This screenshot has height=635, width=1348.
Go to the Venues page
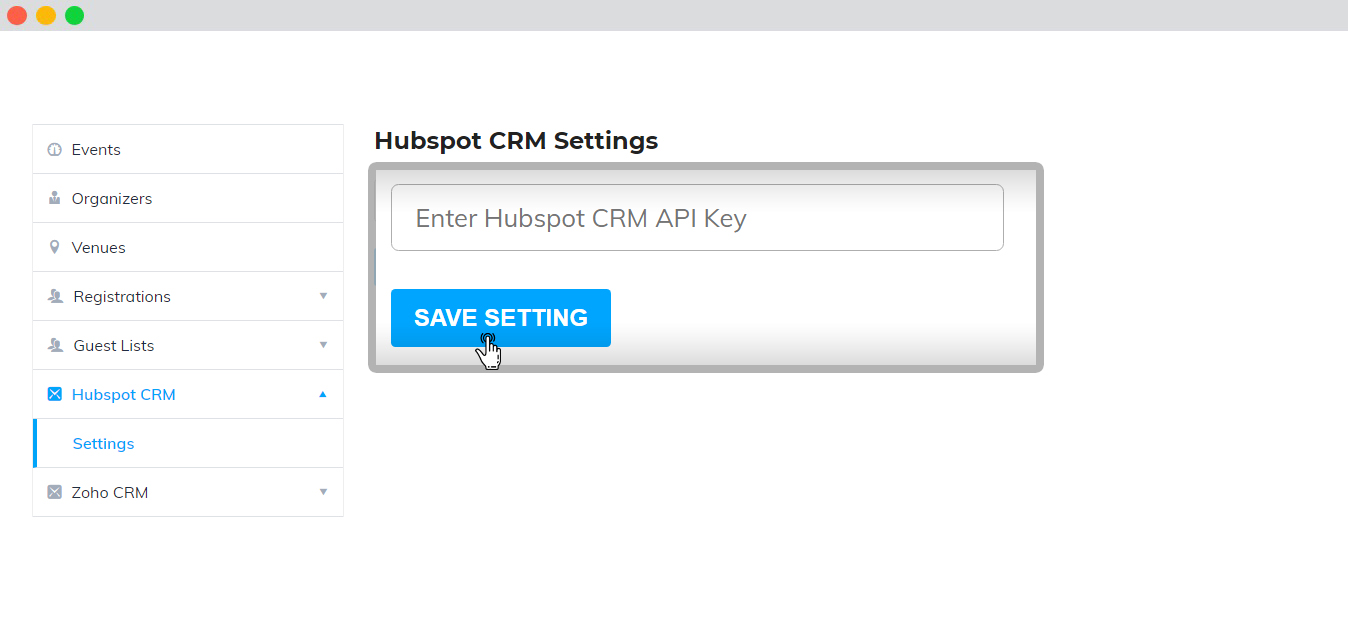188,247
